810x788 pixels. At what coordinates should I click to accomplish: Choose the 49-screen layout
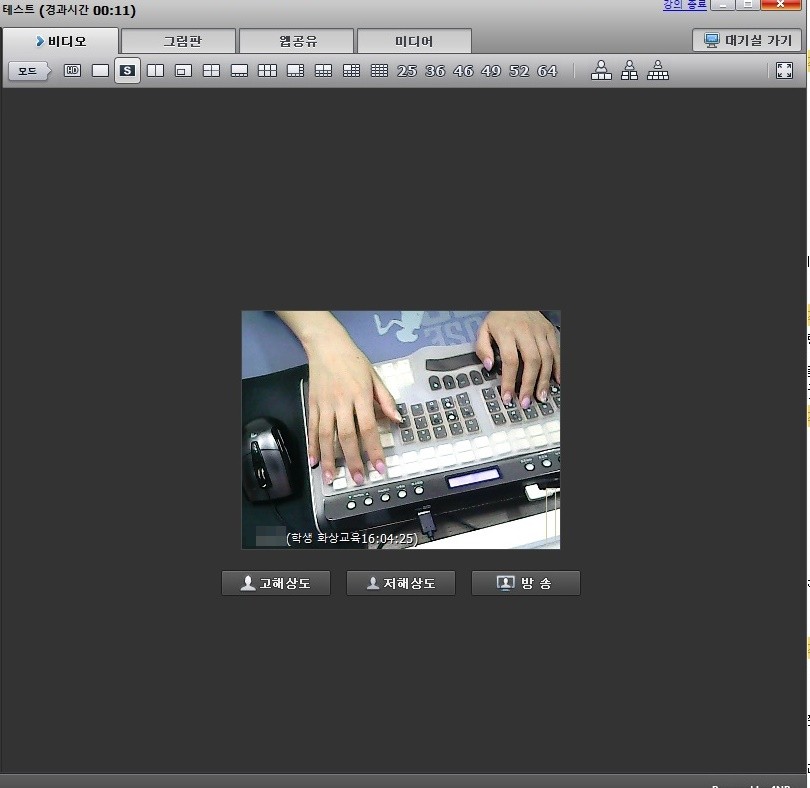click(491, 71)
